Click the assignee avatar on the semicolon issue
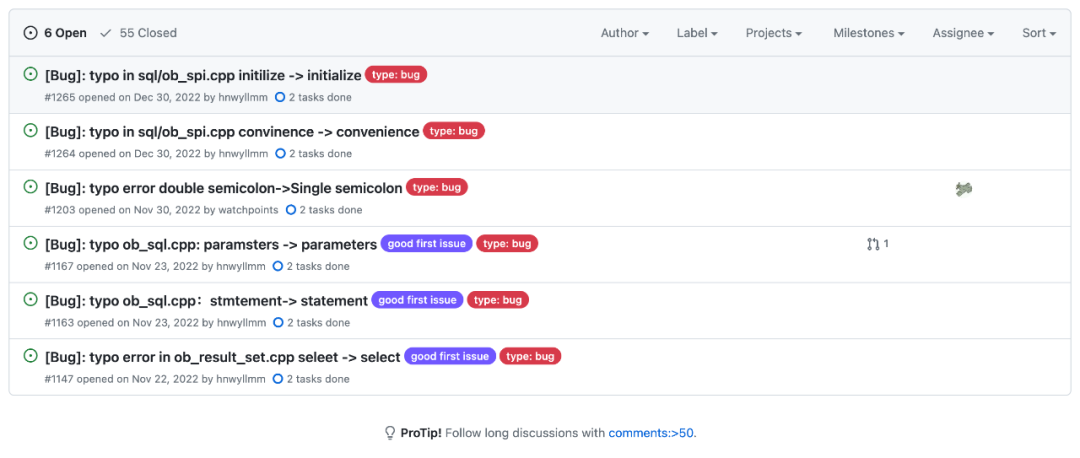This screenshot has width=1080, height=458. click(x=963, y=189)
